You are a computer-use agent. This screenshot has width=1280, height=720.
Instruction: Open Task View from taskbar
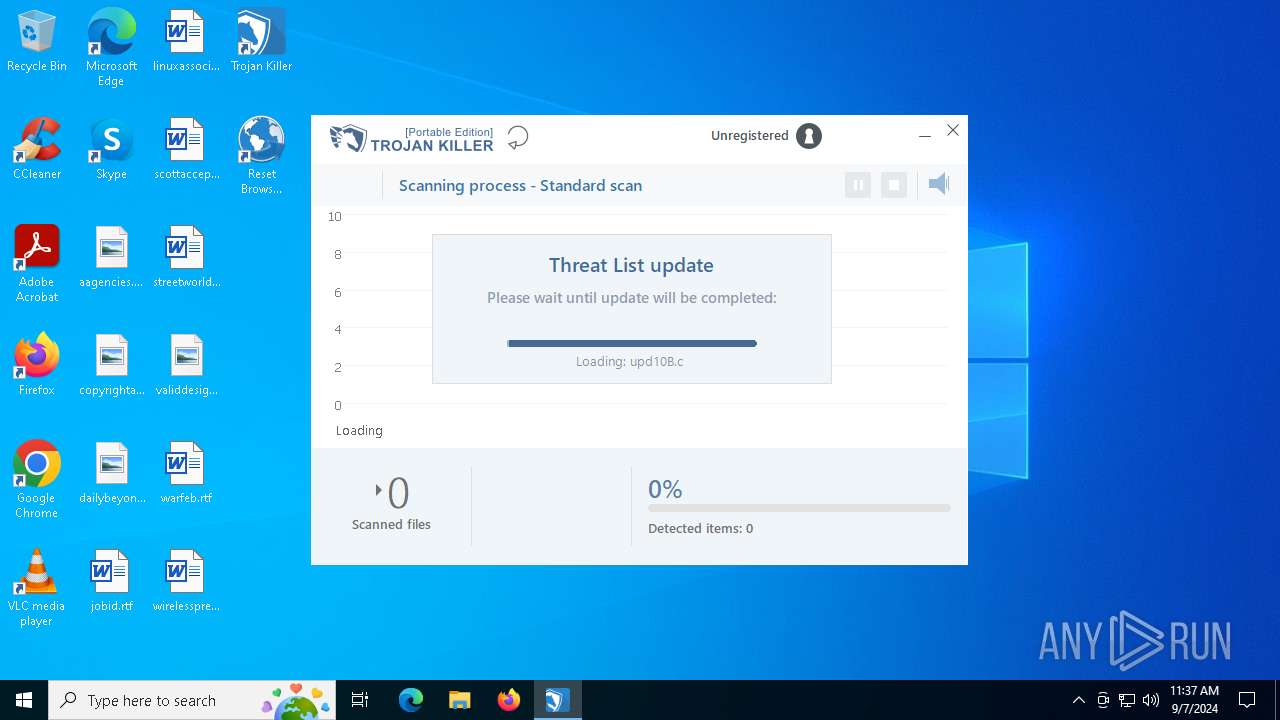[360, 700]
